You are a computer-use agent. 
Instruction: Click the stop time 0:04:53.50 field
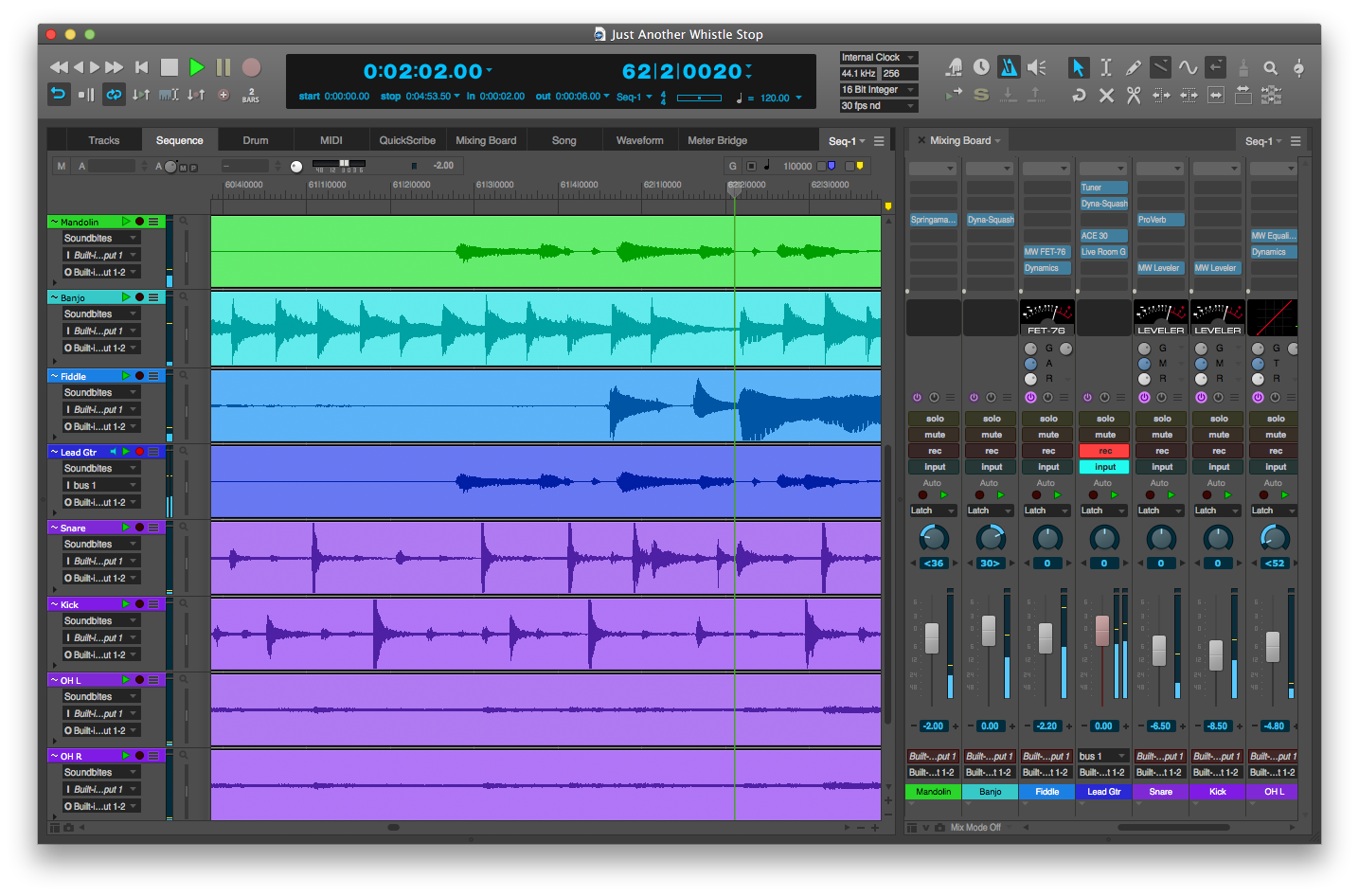[428, 97]
